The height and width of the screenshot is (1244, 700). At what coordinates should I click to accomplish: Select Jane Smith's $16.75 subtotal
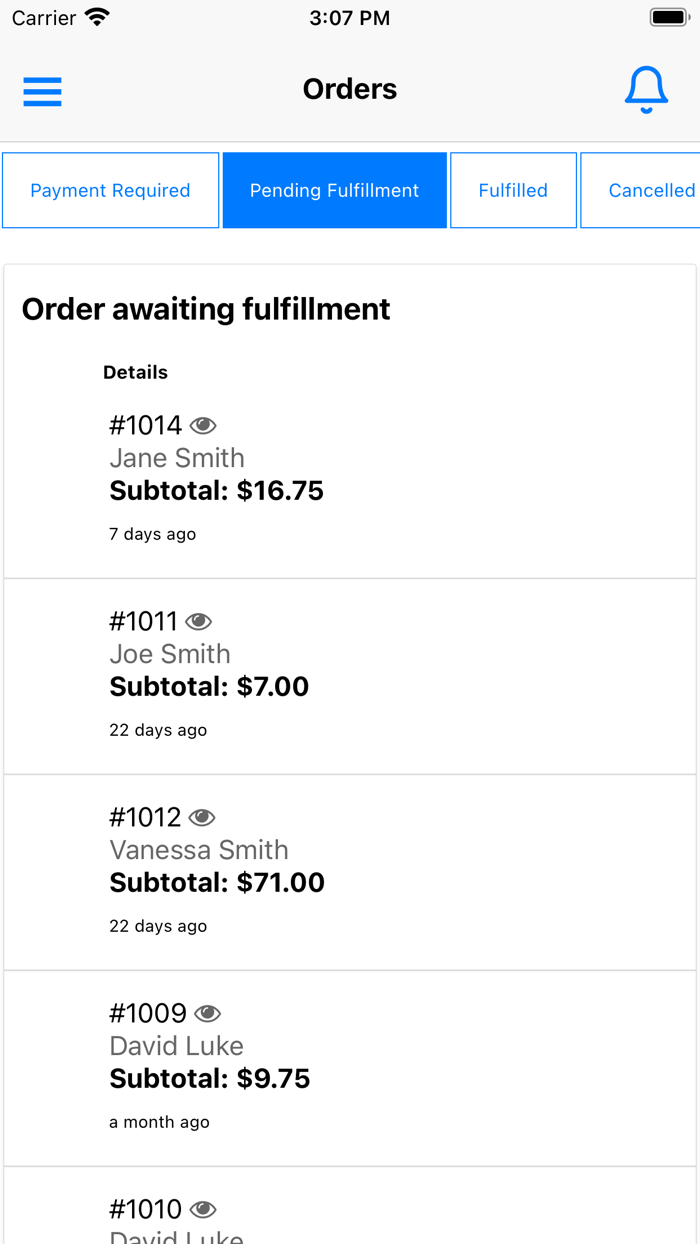click(x=216, y=491)
